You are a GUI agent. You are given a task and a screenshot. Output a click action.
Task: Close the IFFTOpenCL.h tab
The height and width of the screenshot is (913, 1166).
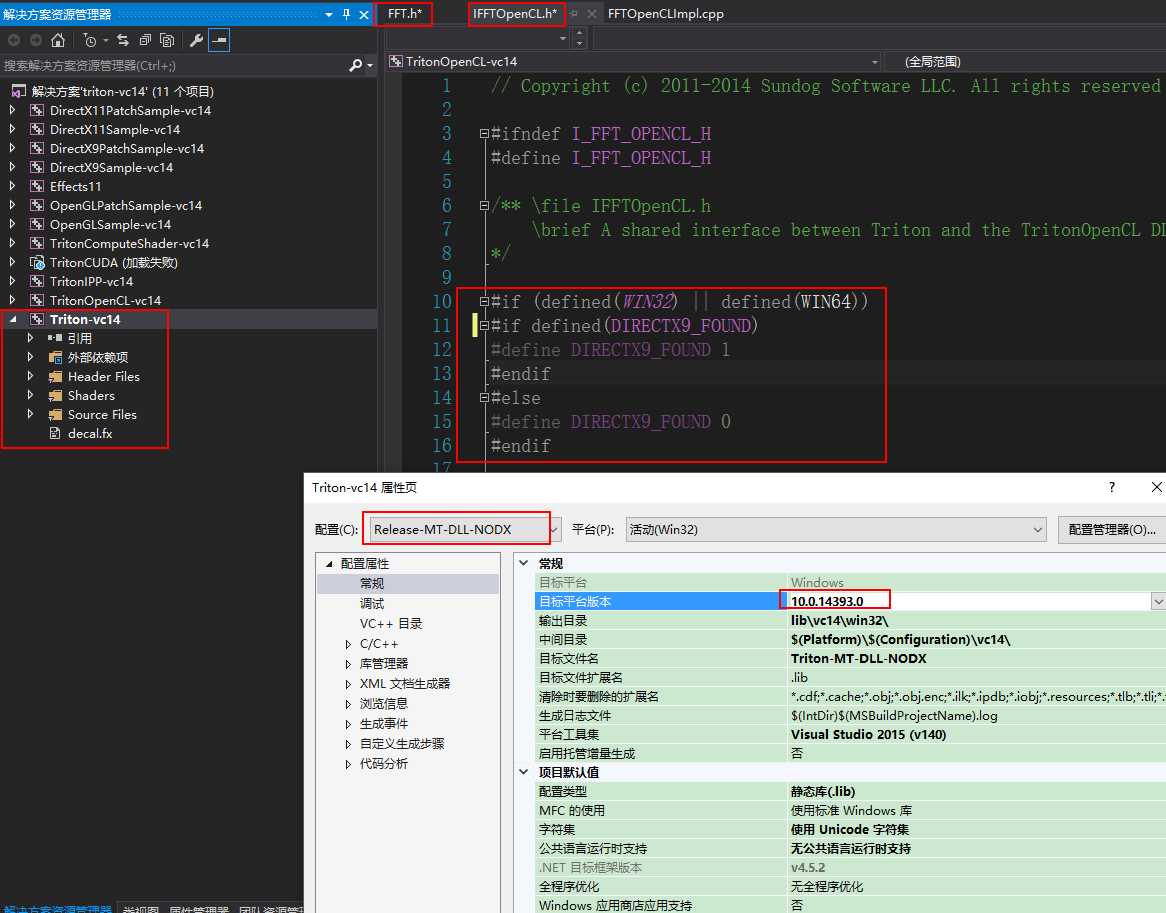pos(591,13)
